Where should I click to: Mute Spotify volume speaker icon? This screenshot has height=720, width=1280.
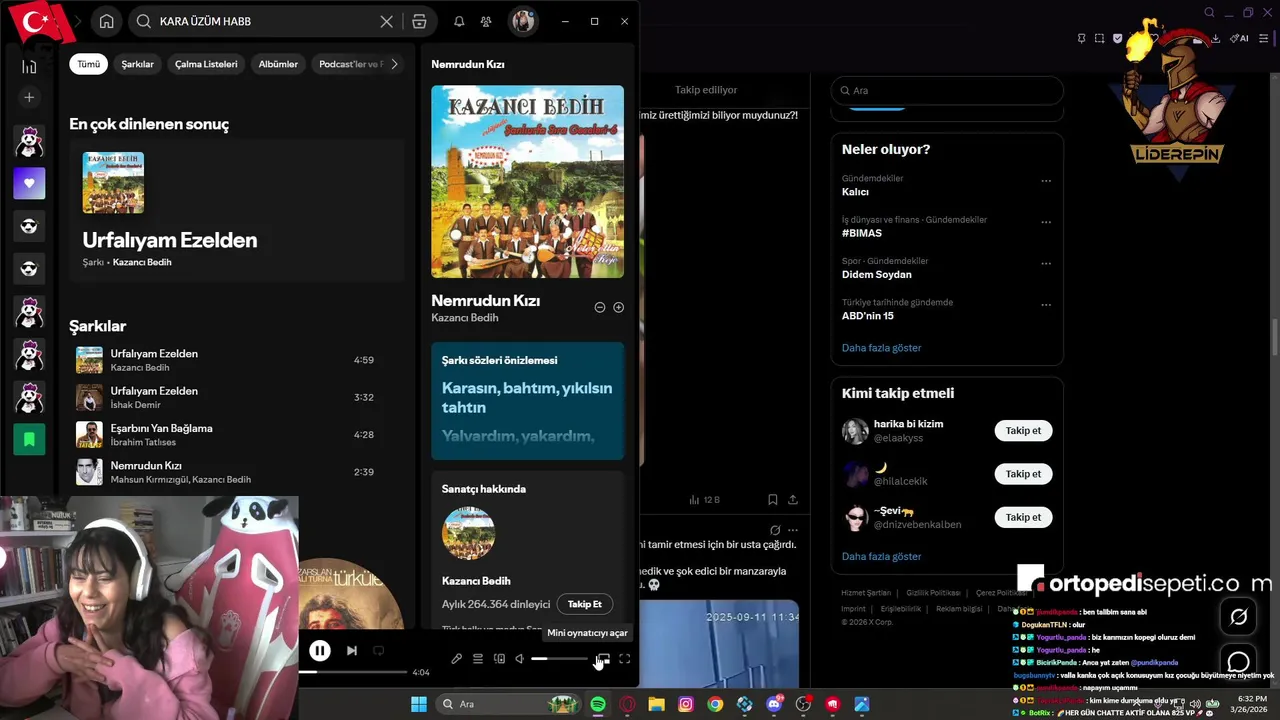click(x=519, y=659)
